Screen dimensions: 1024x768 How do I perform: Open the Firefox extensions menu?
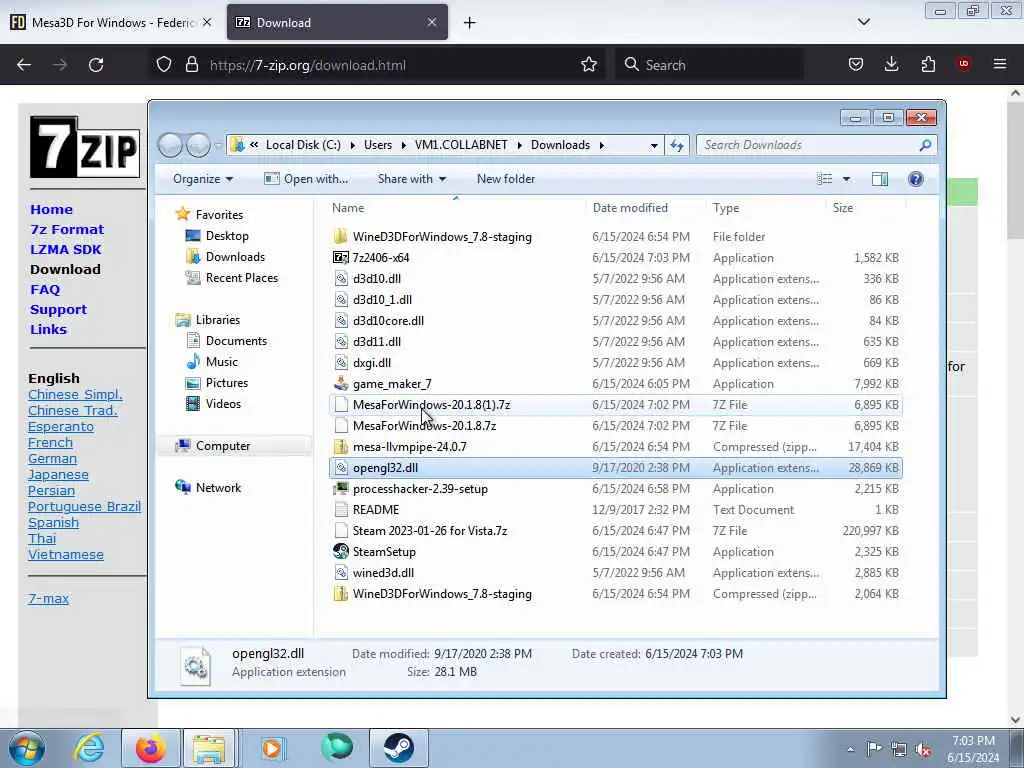click(928, 65)
